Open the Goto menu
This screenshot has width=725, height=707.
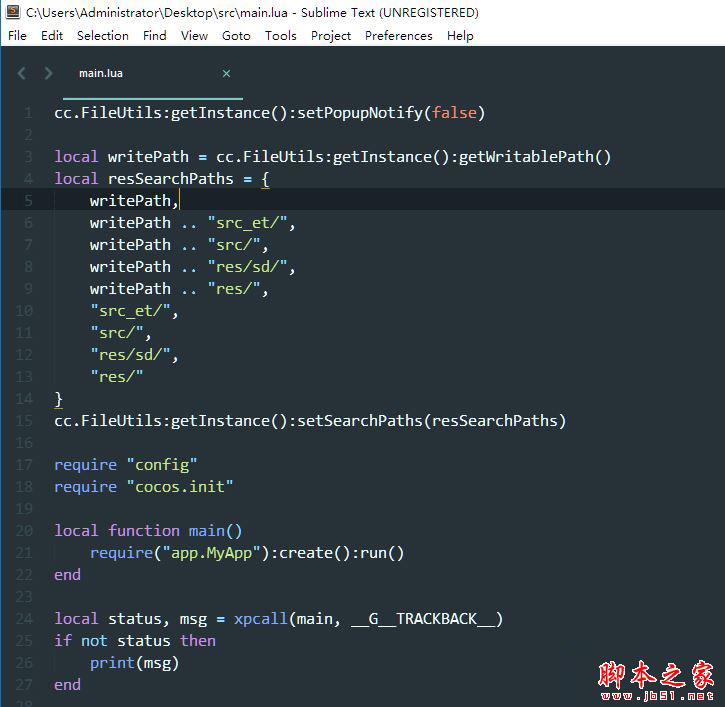(x=236, y=36)
